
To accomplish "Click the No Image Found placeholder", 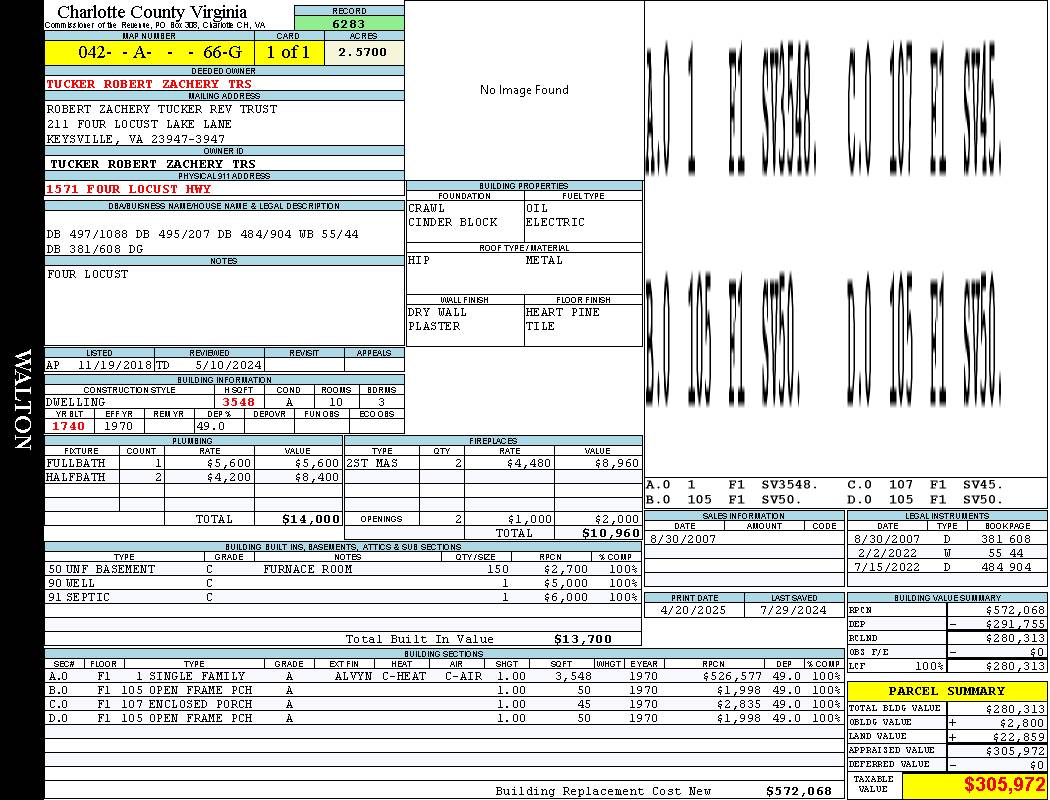I will [524, 90].
